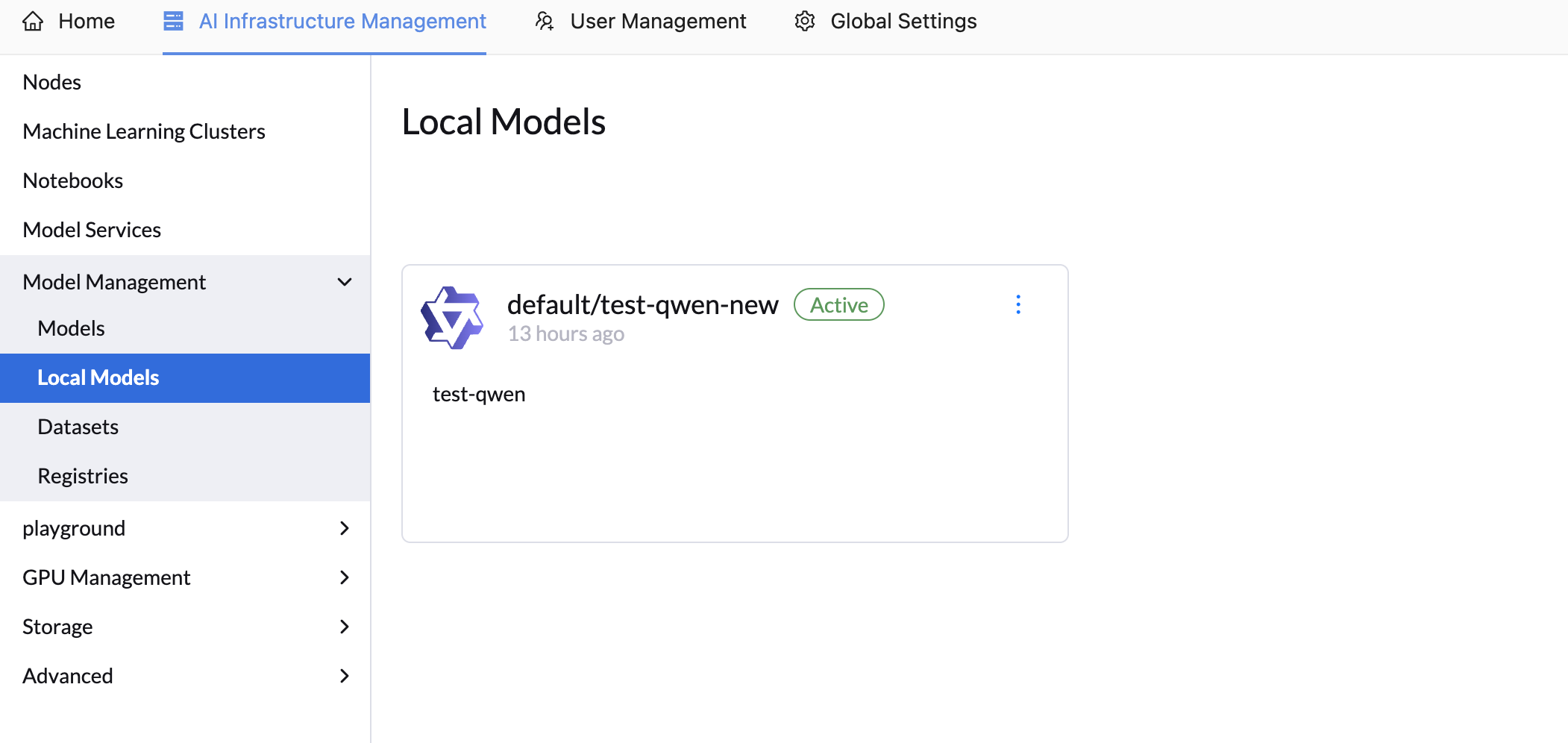The width and height of the screenshot is (1568, 743).
Task: Click the test-qwen description text
Action: point(479,394)
